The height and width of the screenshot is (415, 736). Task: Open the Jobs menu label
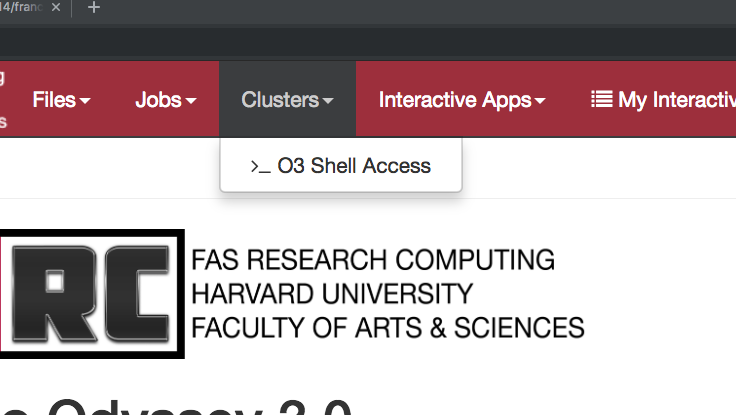pyautogui.click(x=158, y=100)
